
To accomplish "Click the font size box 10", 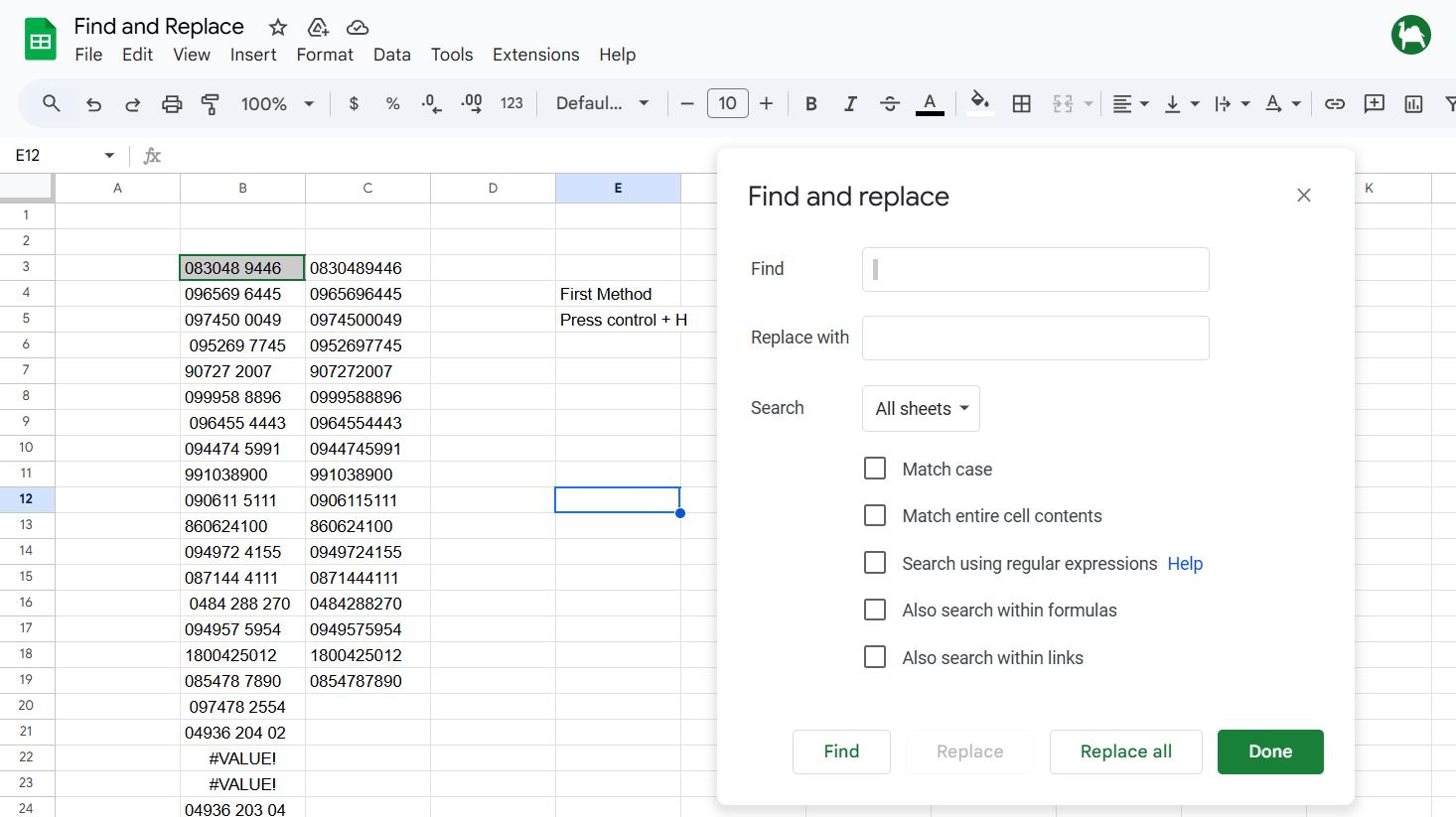I will [728, 103].
